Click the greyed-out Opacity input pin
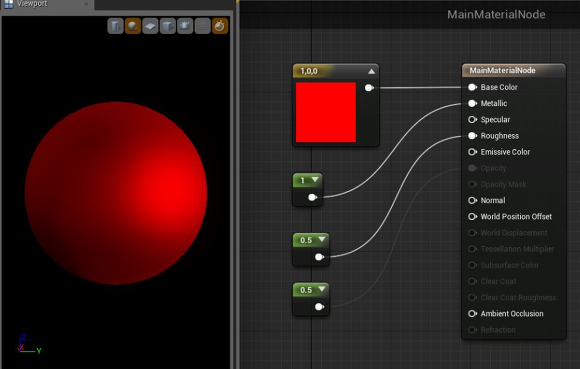 [472, 168]
